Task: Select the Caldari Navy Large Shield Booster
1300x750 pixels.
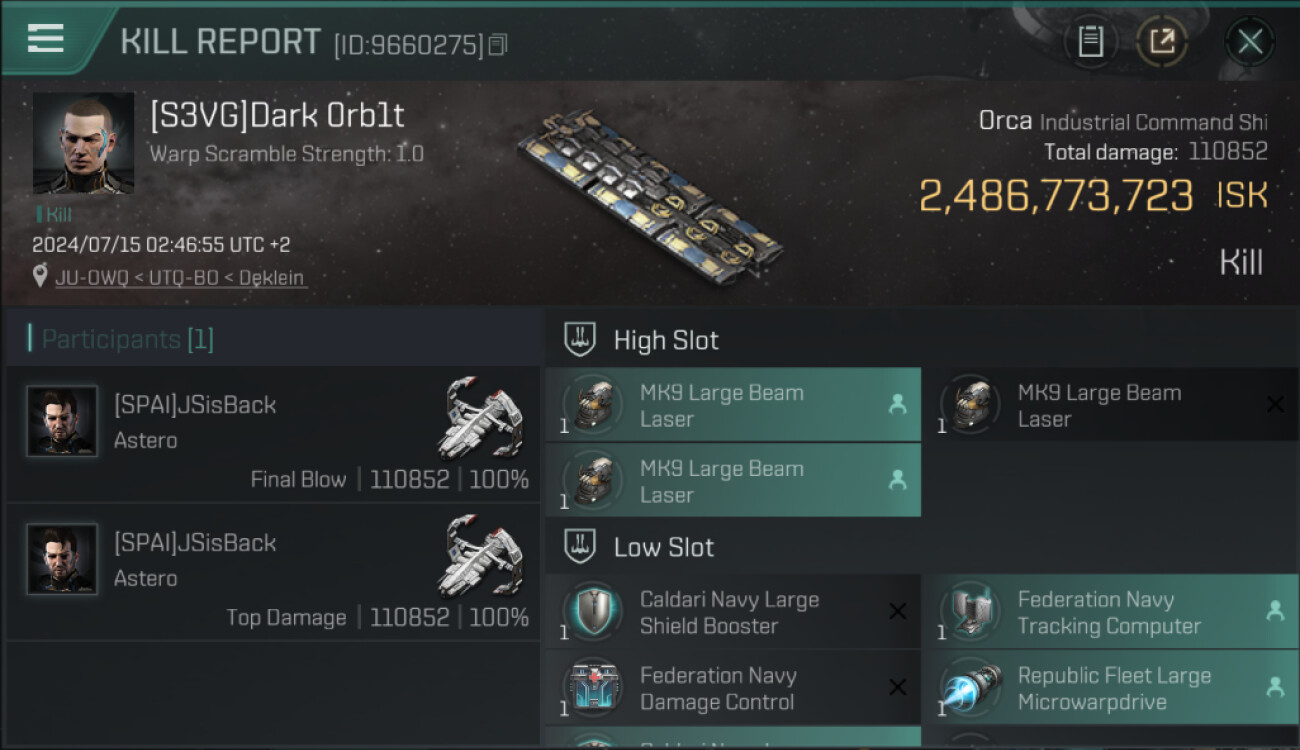Action: point(732,612)
